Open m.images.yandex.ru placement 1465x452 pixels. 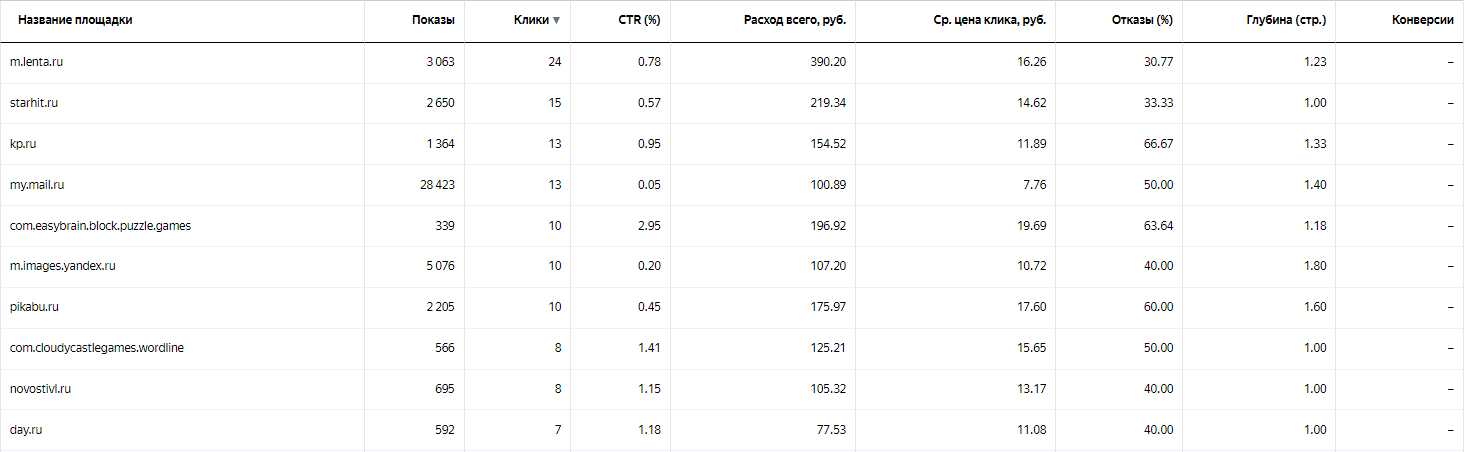tap(63, 266)
